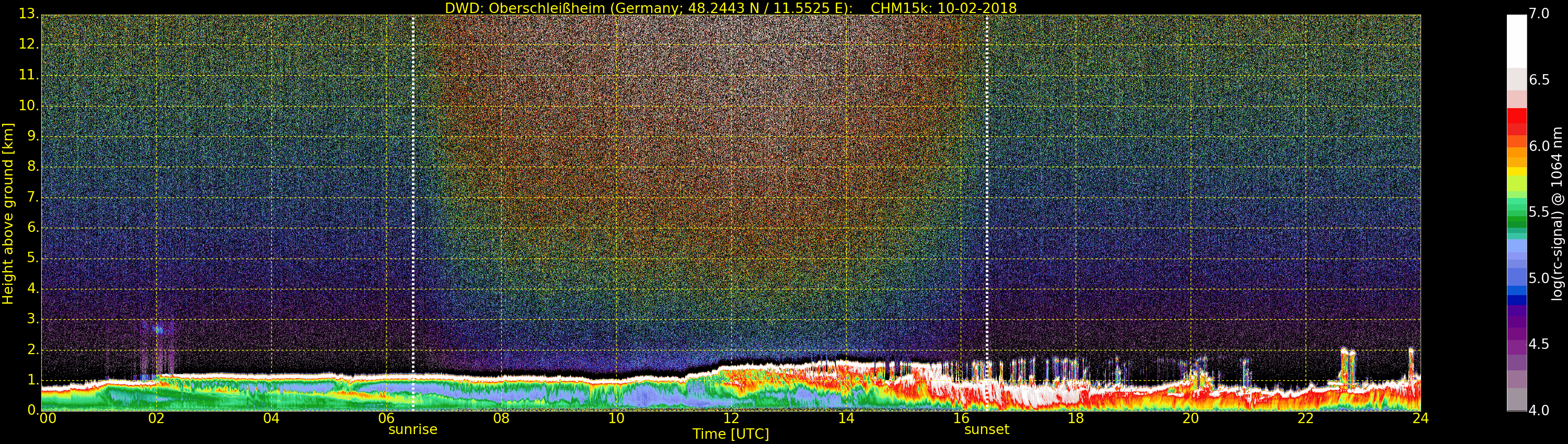
Task: Click the "22" time axis tick label
Action: [1306, 418]
